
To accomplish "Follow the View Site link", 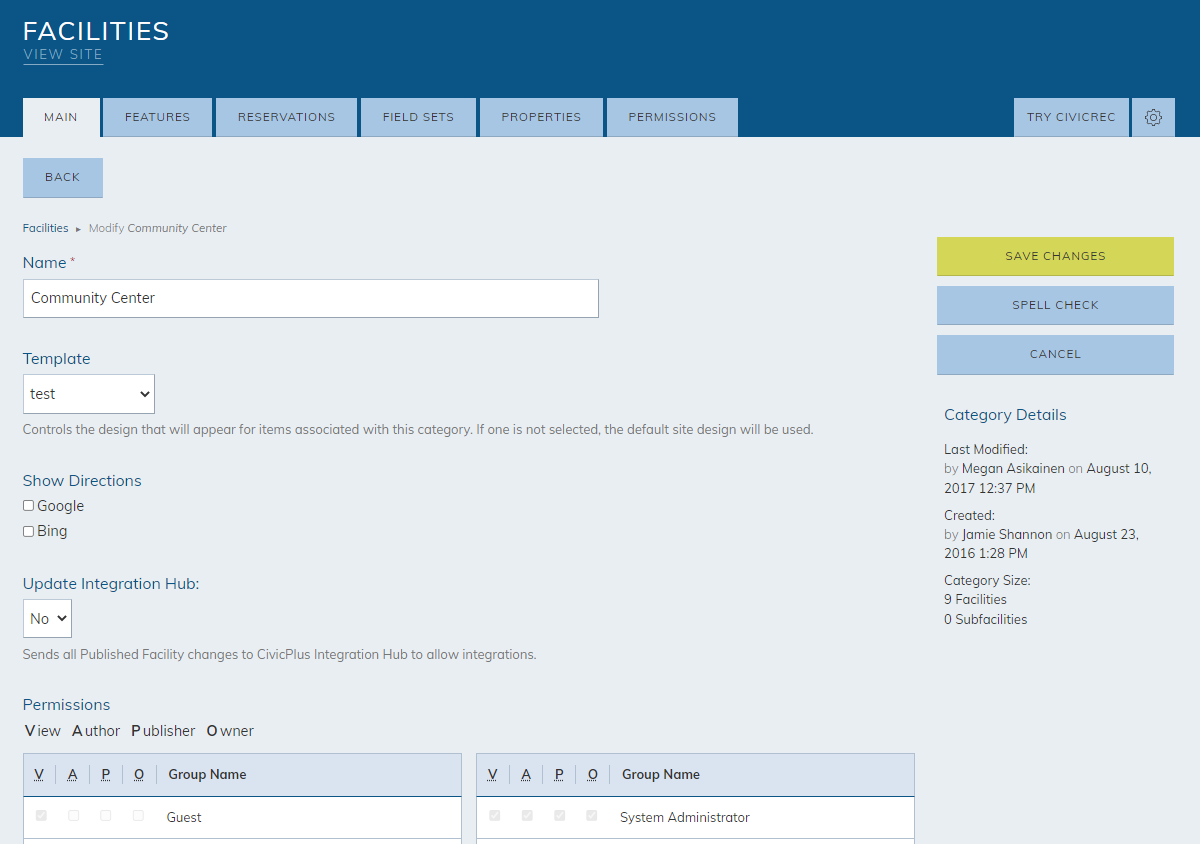I will tap(63, 55).
